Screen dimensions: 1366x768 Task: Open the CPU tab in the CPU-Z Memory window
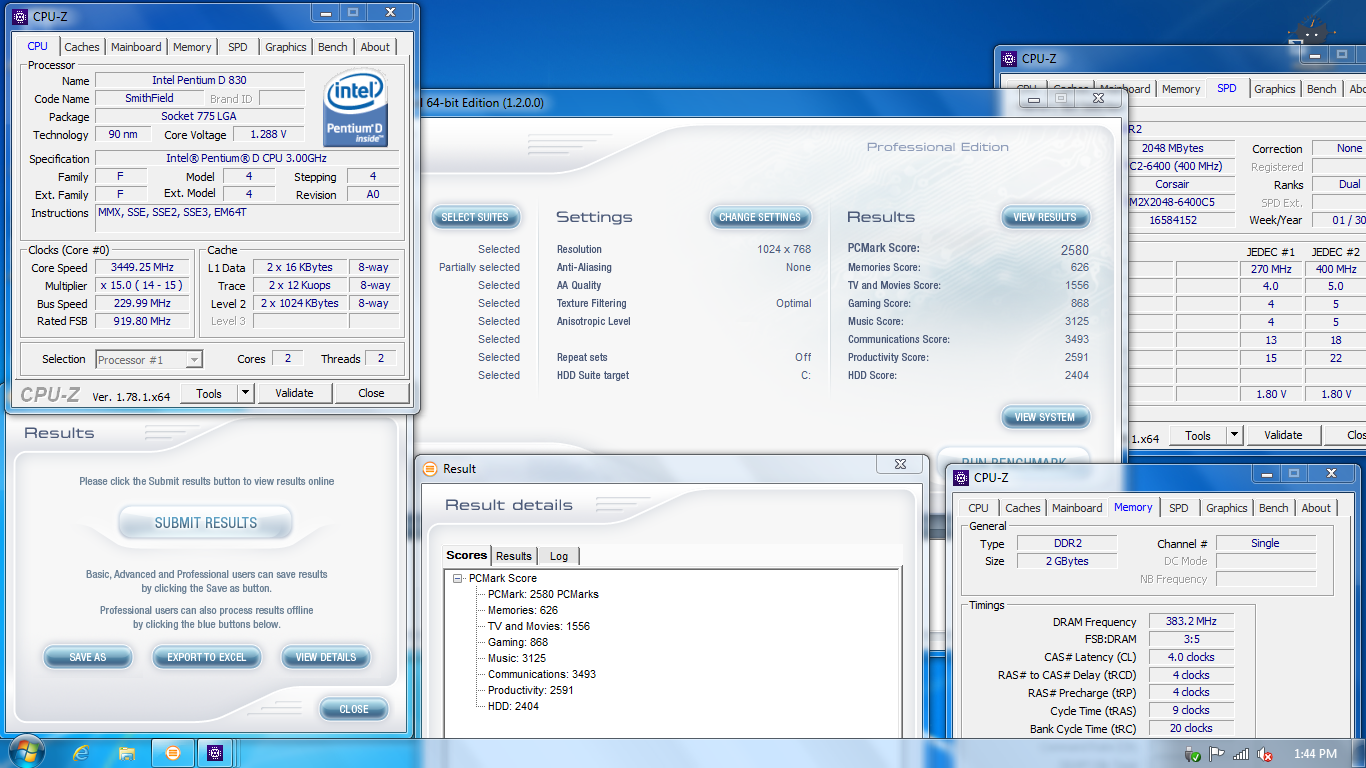(979, 508)
